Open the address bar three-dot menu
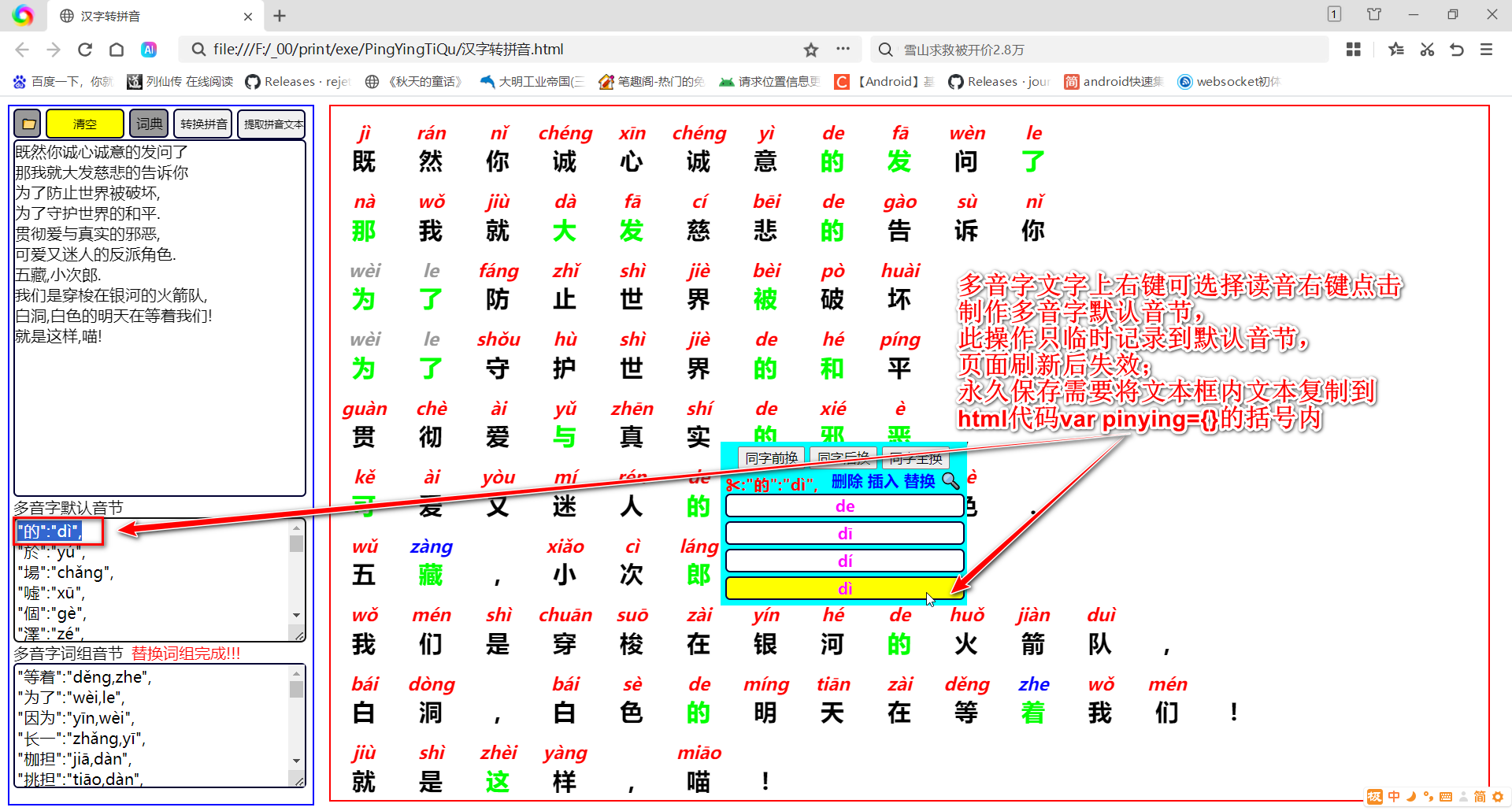1512x811 pixels. point(843,49)
